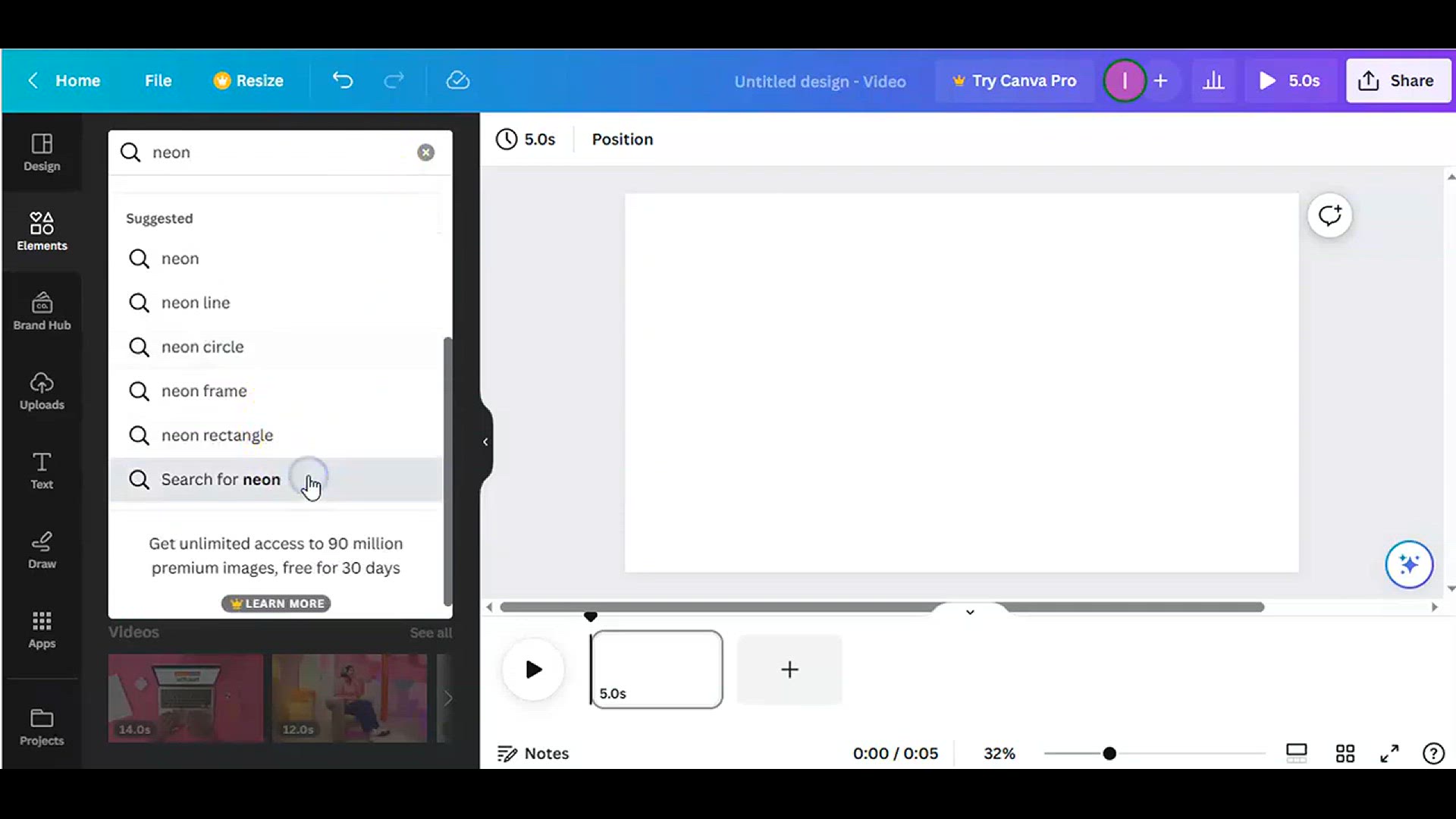Adjust the zoom slider handle
1456x819 pixels.
[1109, 754]
